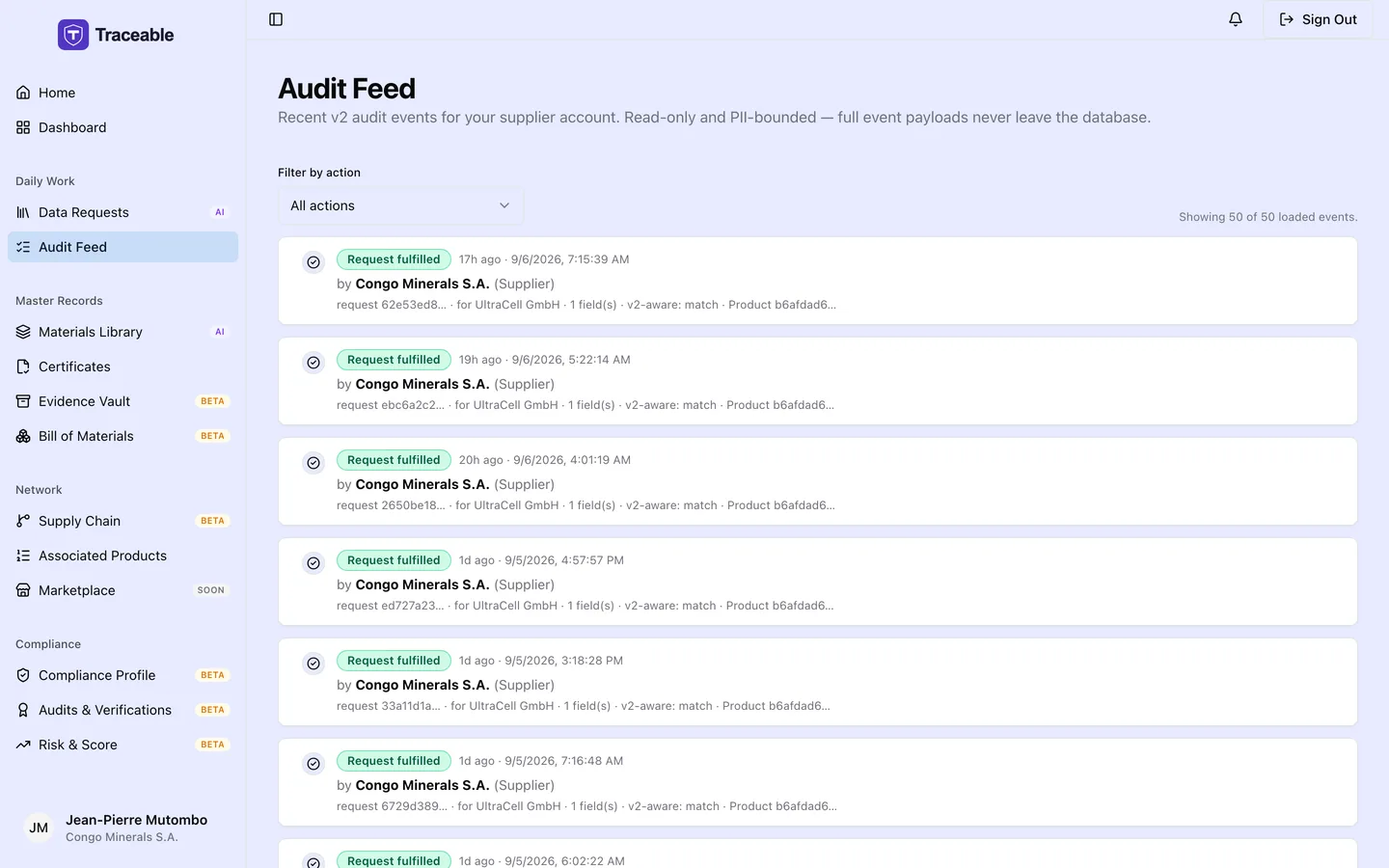This screenshot has width=1389, height=868.
Task: Click request 6729d389 details text
Action: (x=586, y=806)
